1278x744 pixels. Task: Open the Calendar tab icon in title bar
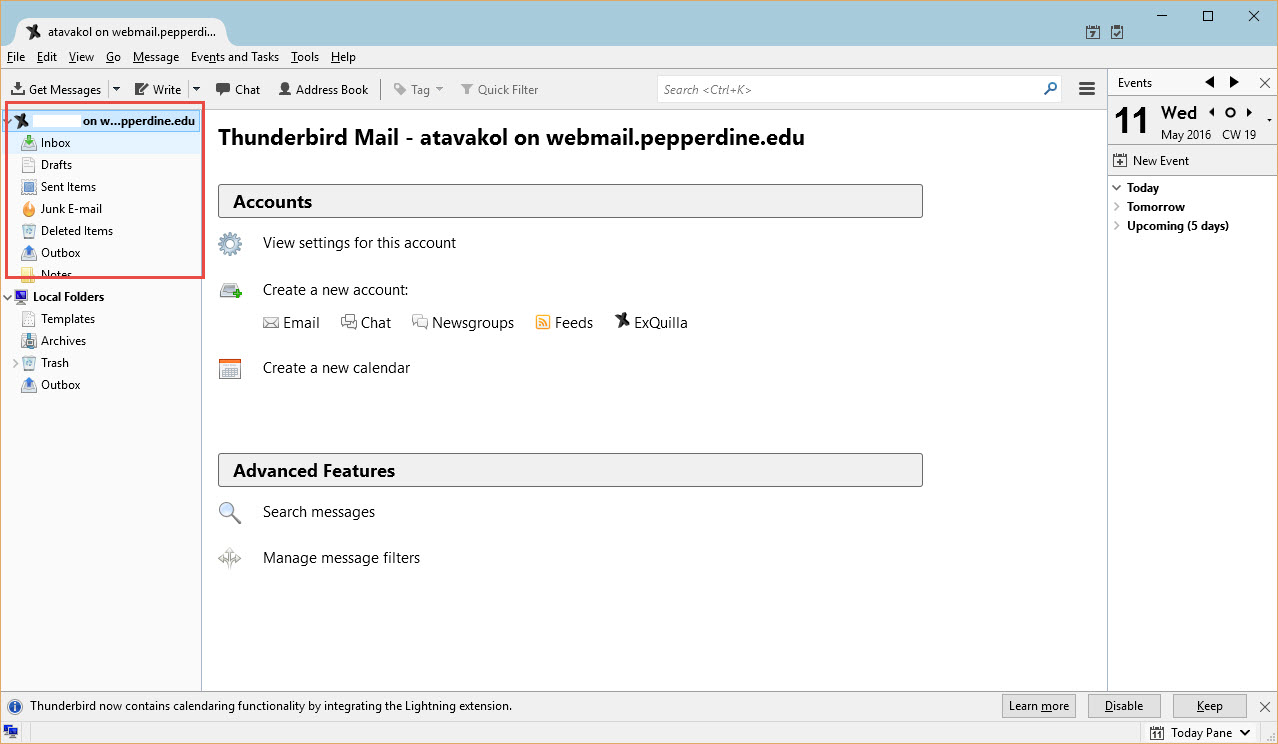(1093, 32)
